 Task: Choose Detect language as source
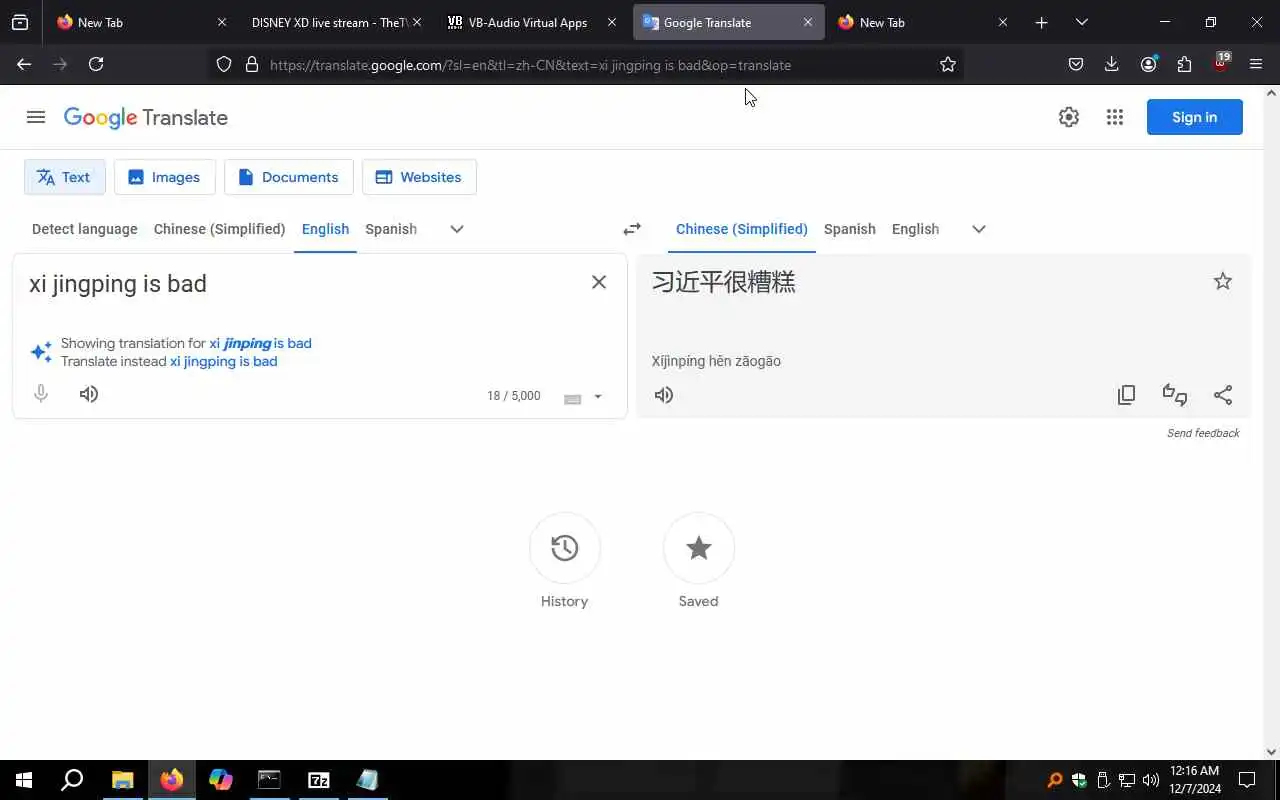85,229
